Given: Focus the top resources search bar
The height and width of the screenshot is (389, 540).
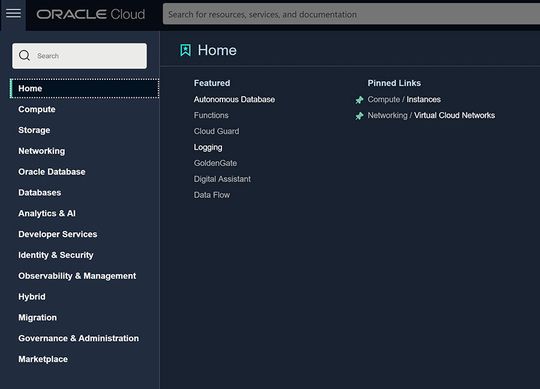Looking at the screenshot, I should [351, 14].
